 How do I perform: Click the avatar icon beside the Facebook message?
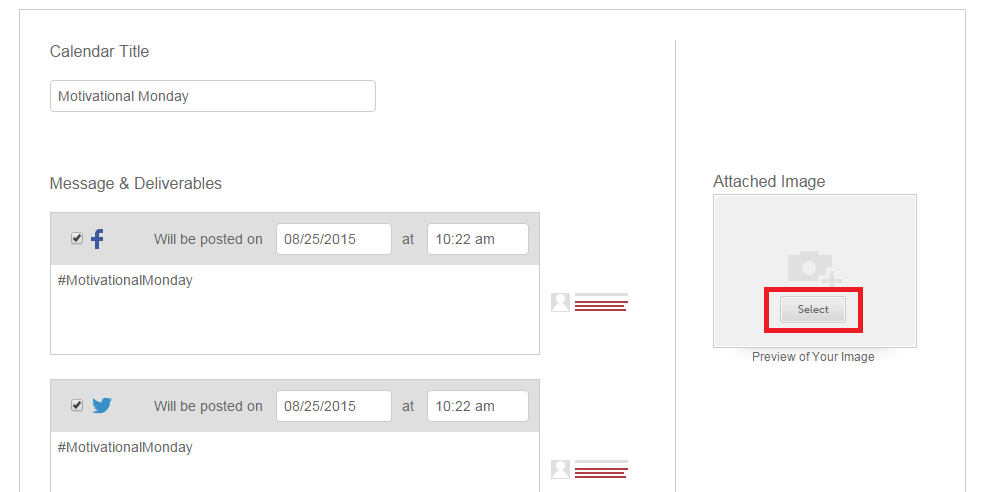coord(560,302)
